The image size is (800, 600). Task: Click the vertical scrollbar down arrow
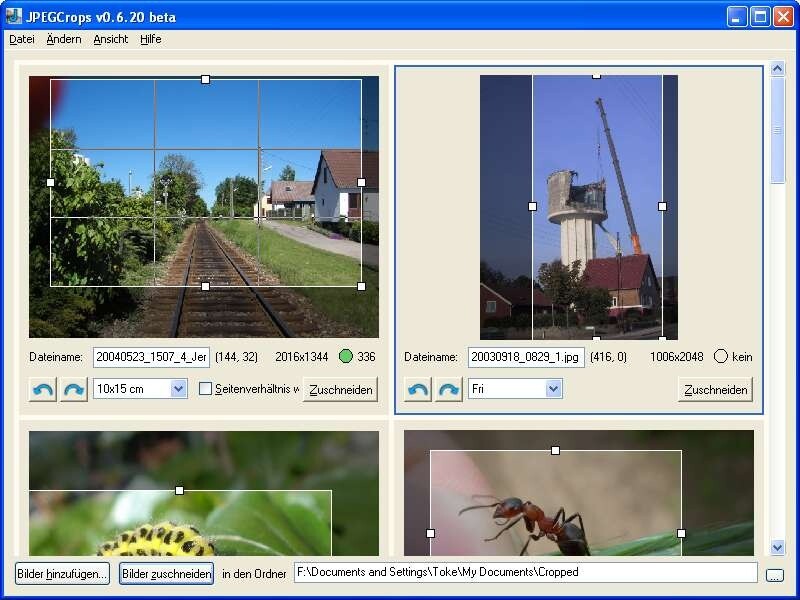pos(778,547)
